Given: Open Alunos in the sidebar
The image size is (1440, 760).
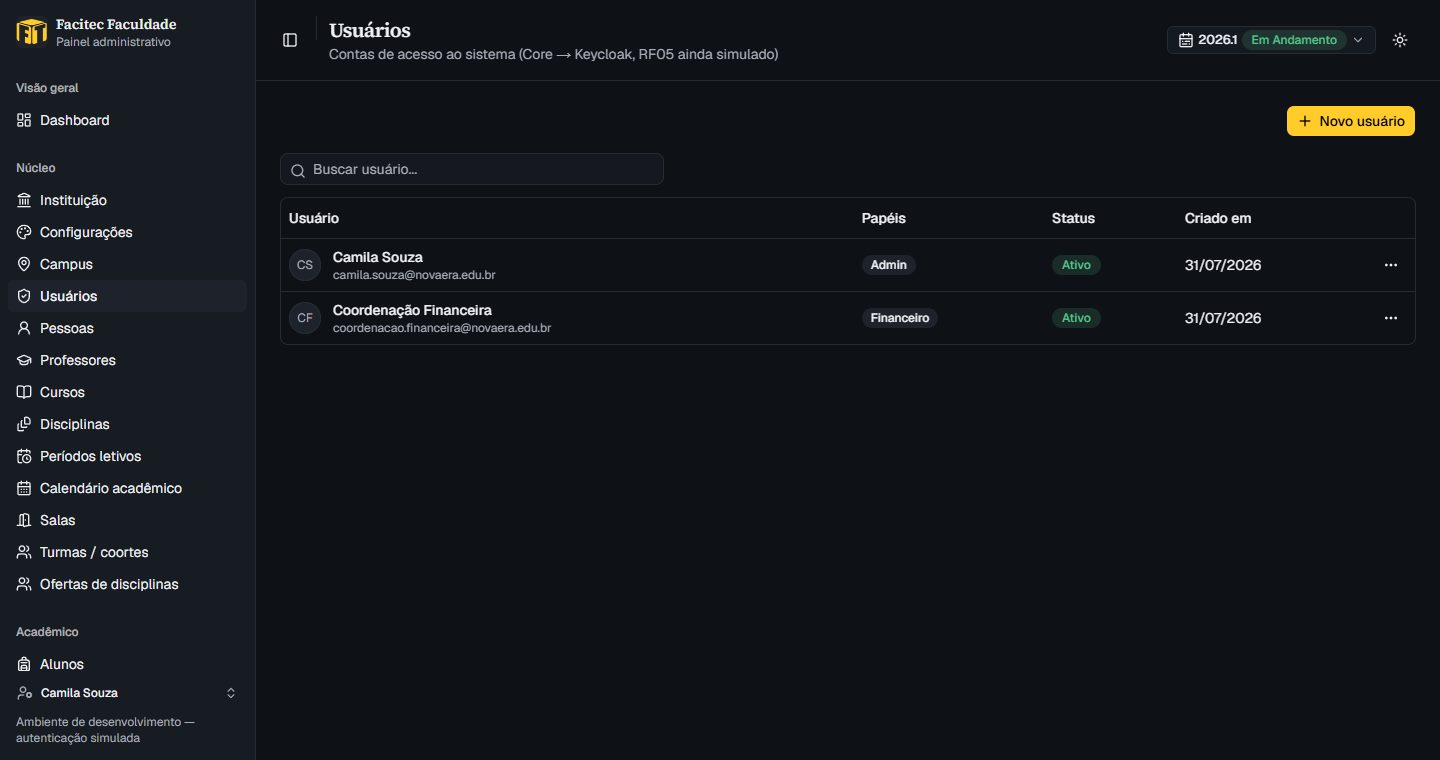Looking at the screenshot, I should point(127,664).
